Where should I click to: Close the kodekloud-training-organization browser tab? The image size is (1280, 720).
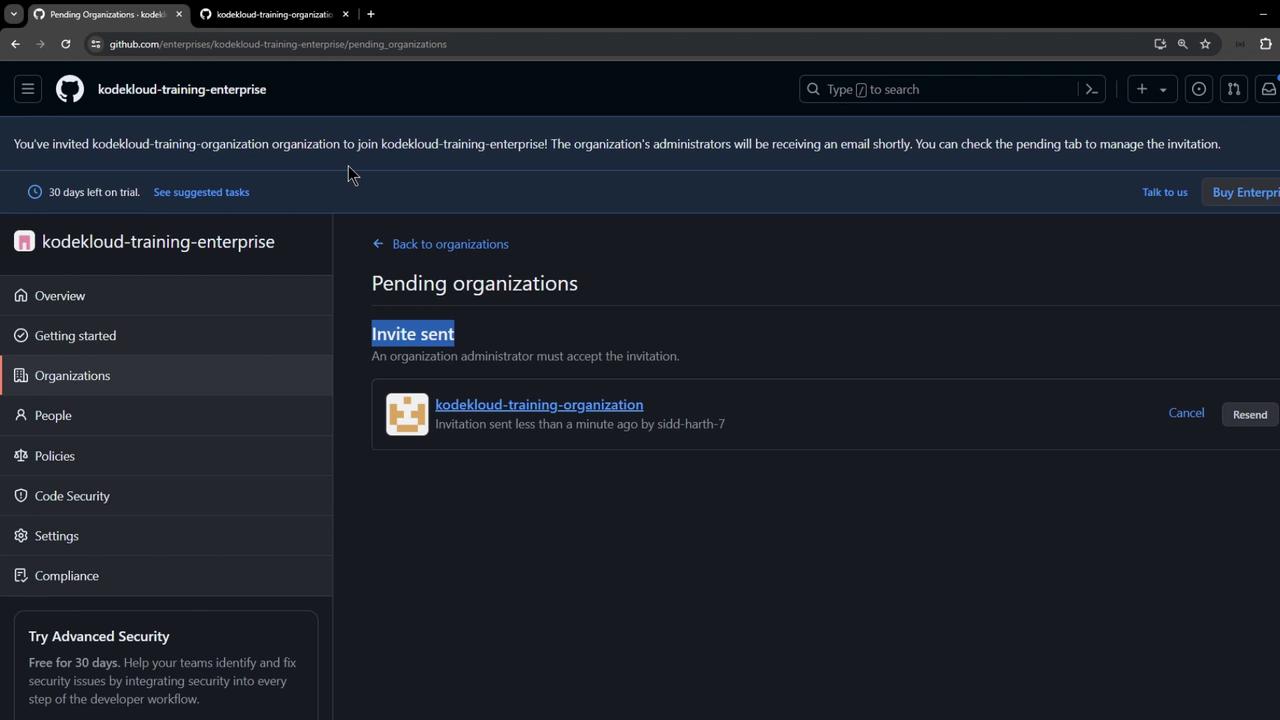pos(346,14)
